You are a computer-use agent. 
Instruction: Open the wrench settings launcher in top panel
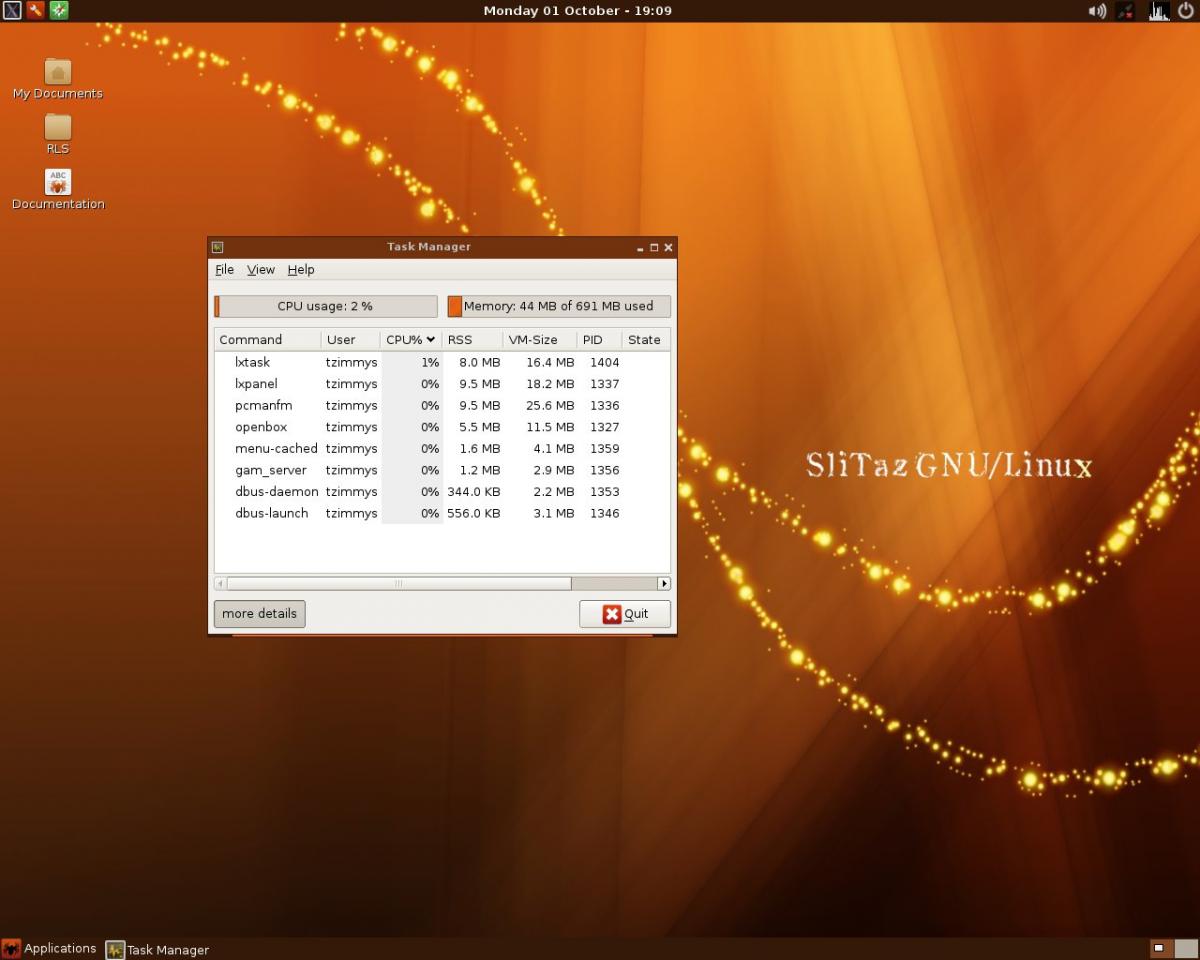tap(35, 10)
